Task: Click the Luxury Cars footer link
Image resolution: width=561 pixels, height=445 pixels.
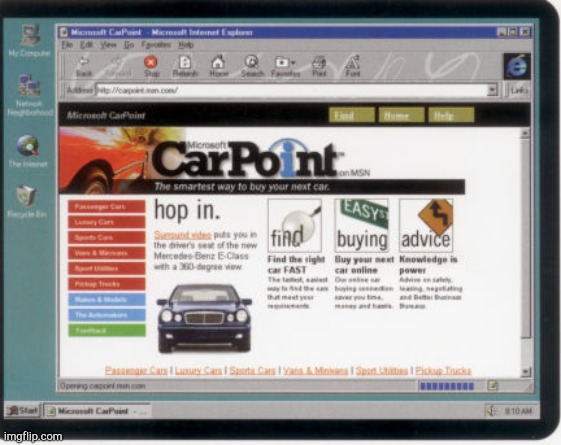Action: 198,370
